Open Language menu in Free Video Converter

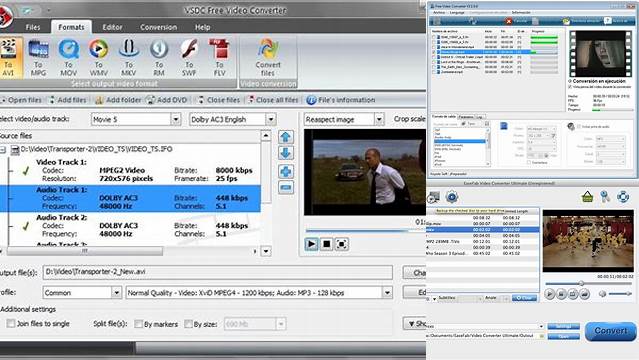456,13
